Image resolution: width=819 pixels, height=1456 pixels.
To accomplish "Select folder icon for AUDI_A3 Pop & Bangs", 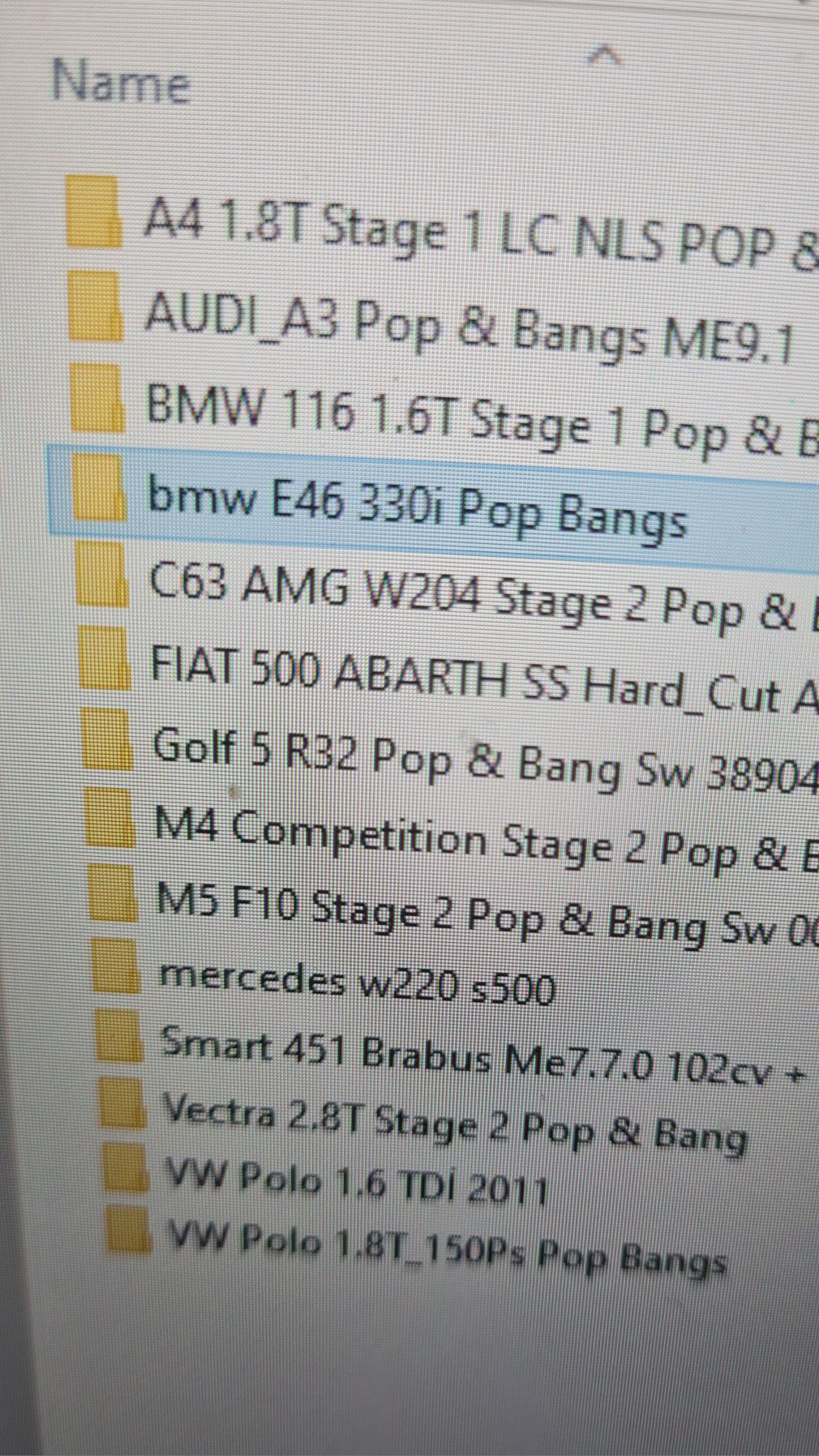I will pyautogui.click(x=96, y=306).
